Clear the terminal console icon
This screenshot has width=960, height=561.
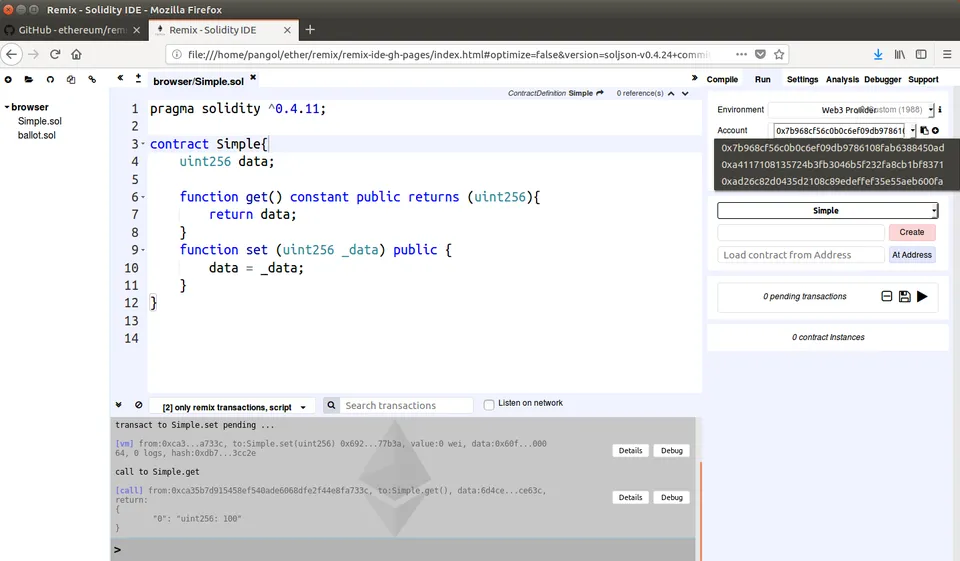[x=139, y=405]
